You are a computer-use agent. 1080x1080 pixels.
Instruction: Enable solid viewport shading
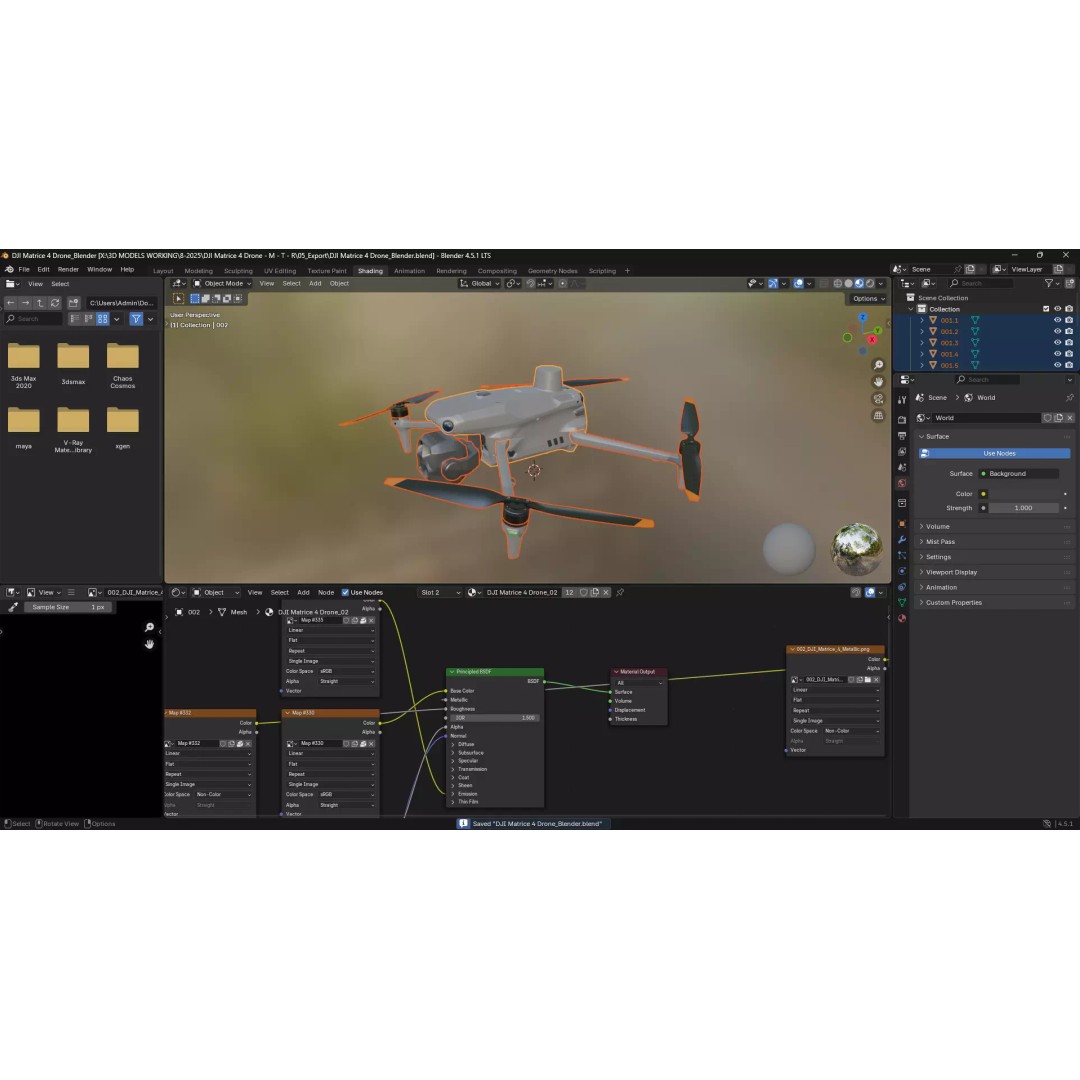coord(849,283)
